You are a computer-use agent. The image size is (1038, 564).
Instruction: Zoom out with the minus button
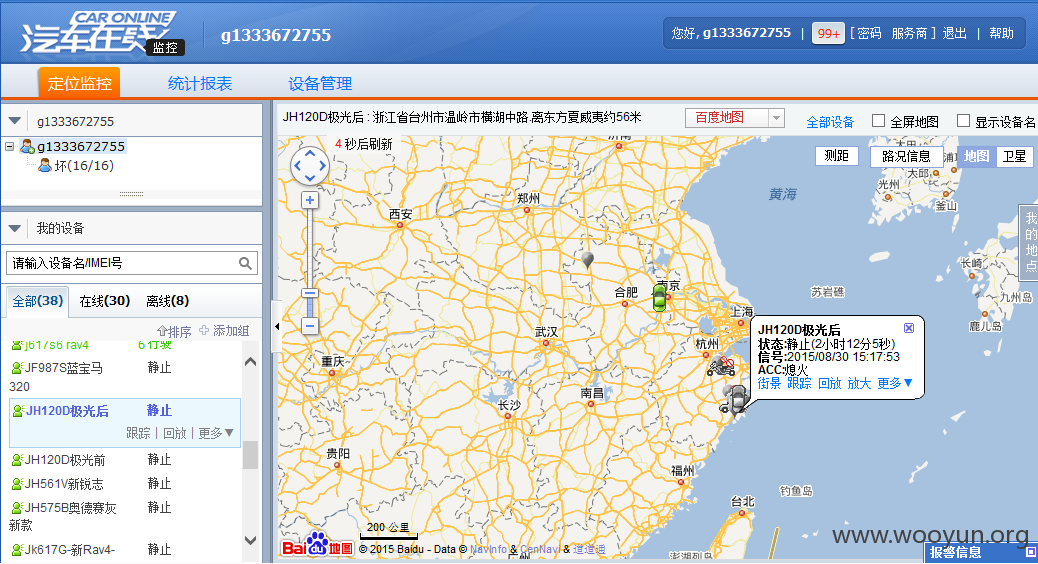tap(309, 326)
